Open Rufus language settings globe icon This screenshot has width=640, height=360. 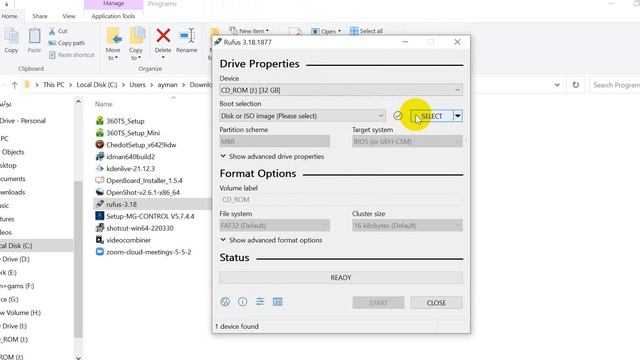[225, 302]
